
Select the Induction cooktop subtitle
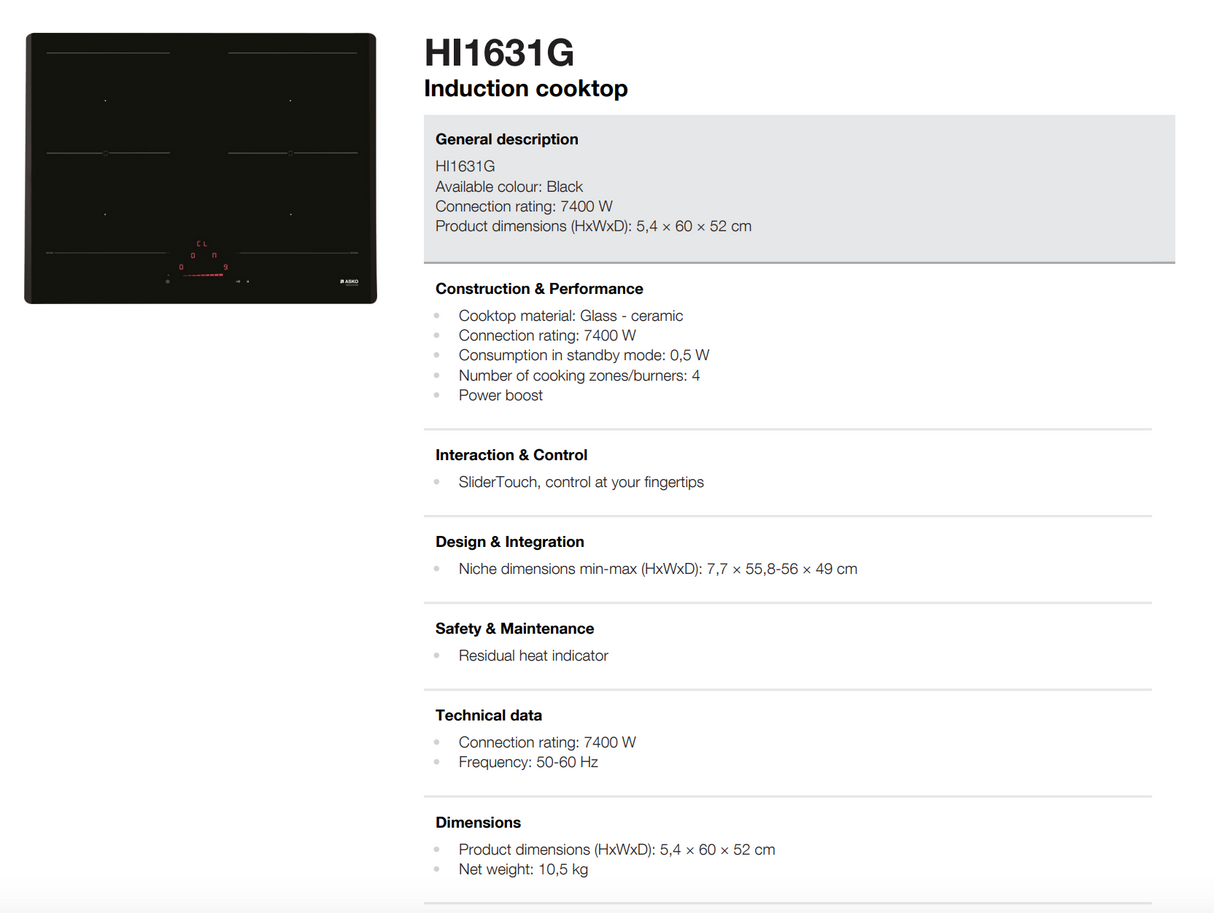(x=526, y=89)
